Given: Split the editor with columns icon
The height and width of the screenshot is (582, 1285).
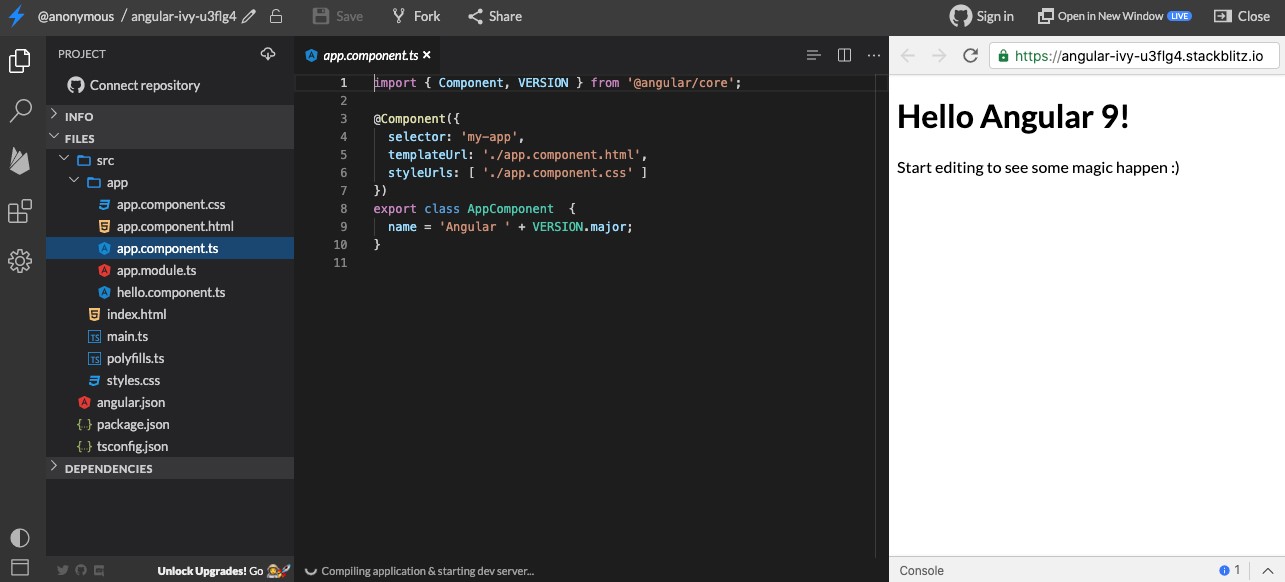Looking at the screenshot, I should (x=844, y=55).
